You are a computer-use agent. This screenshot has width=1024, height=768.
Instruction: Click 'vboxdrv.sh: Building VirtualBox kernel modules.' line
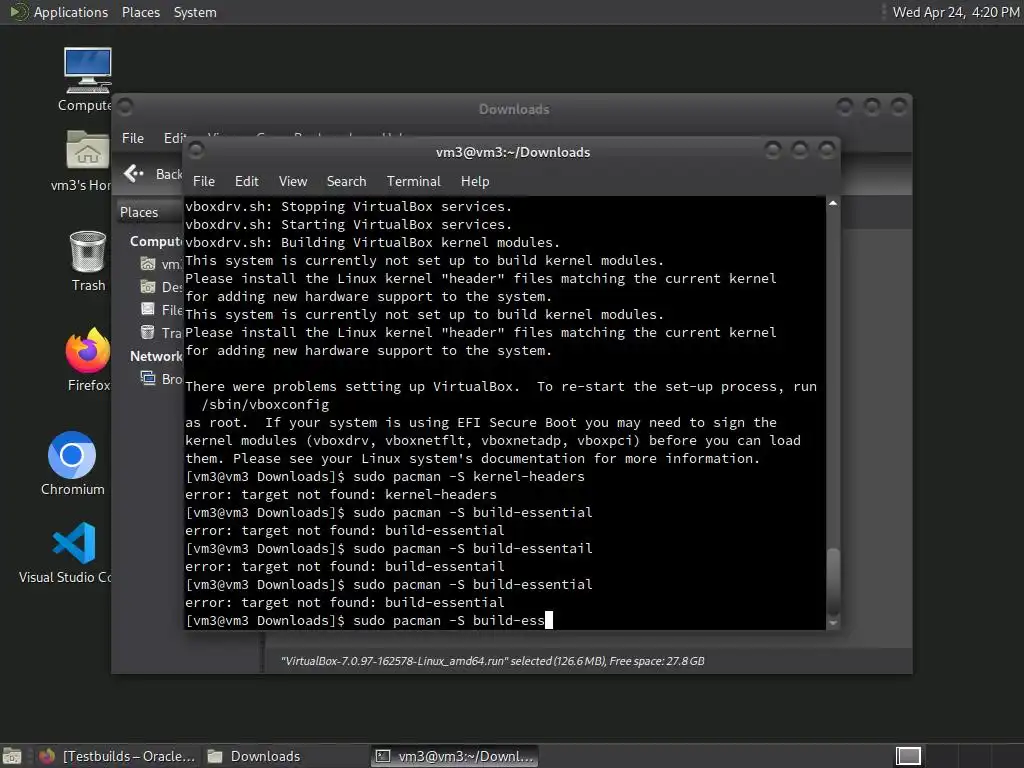tap(372, 242)
